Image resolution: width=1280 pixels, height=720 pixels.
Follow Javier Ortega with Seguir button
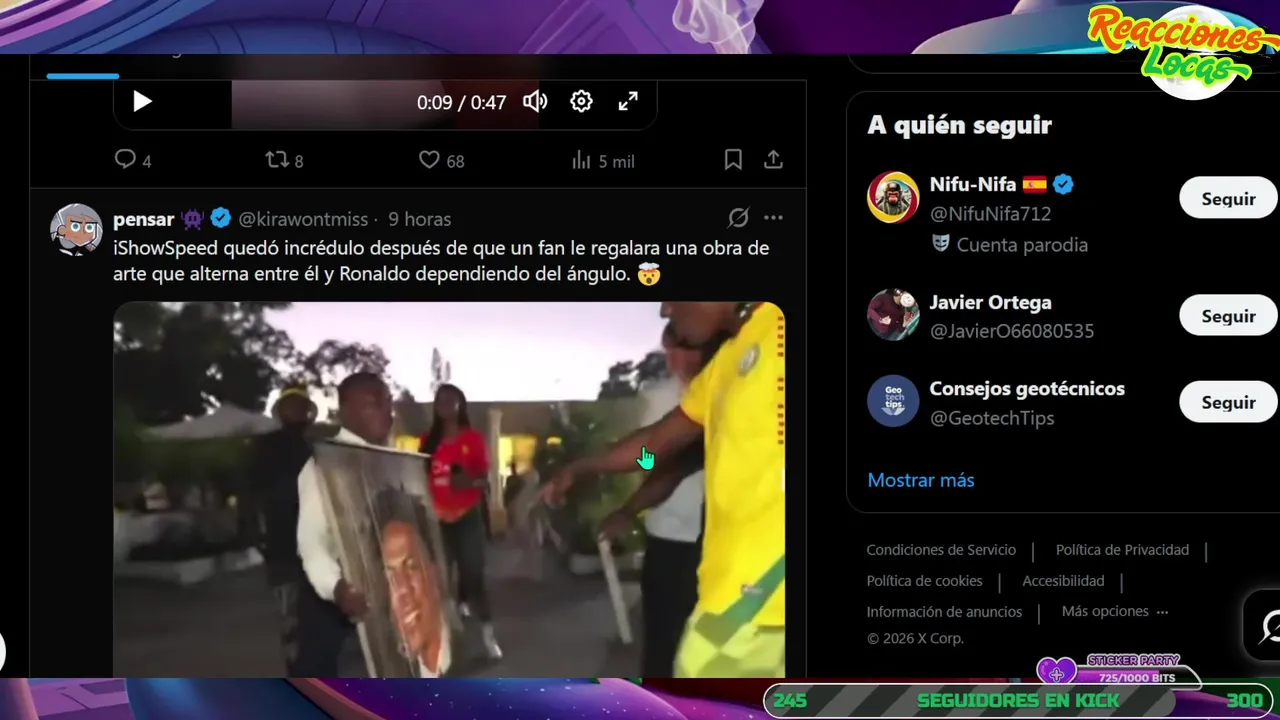coord(1228,315)
